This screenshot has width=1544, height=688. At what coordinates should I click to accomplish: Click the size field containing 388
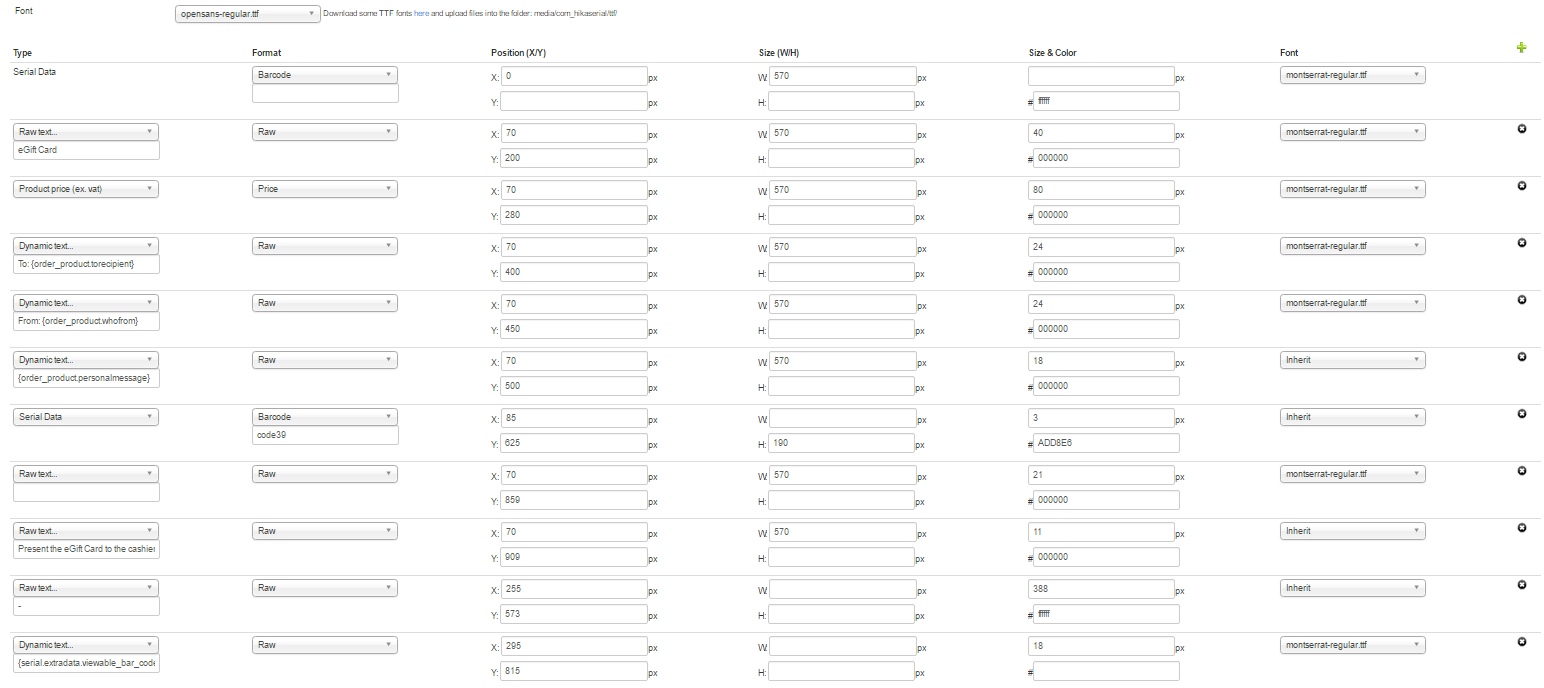(1100, 589)
